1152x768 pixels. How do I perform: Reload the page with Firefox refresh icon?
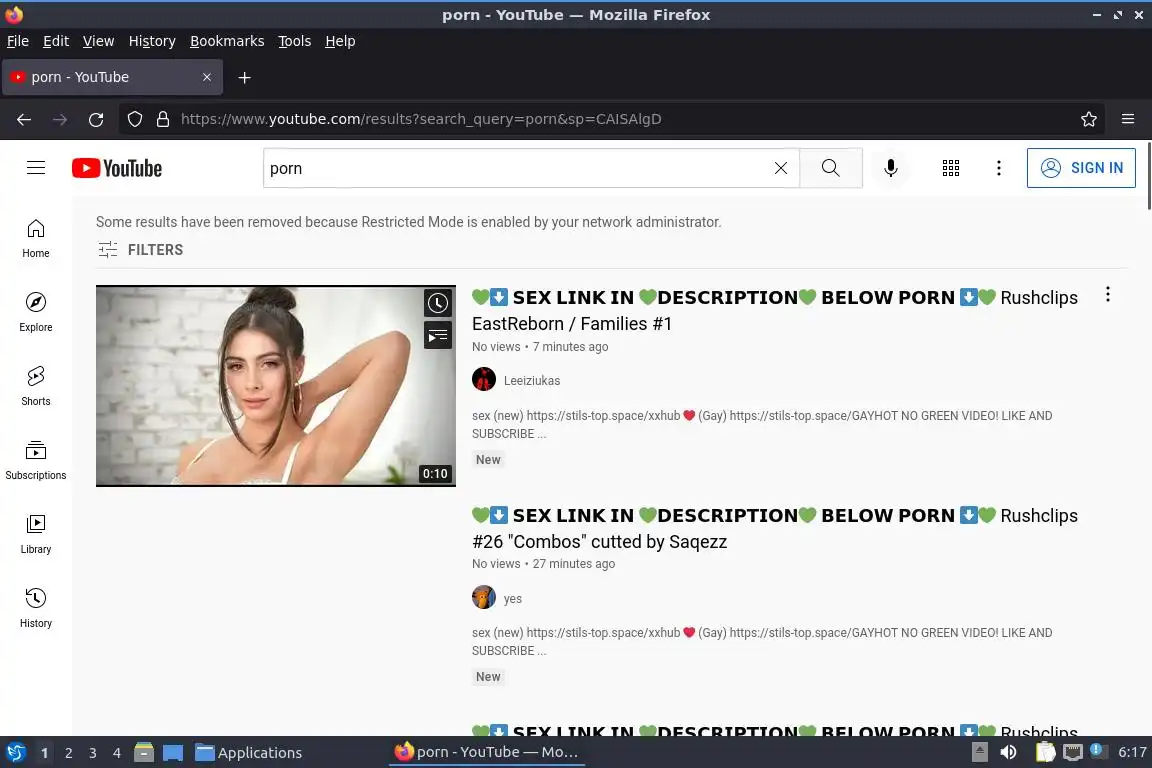[96, 119]
